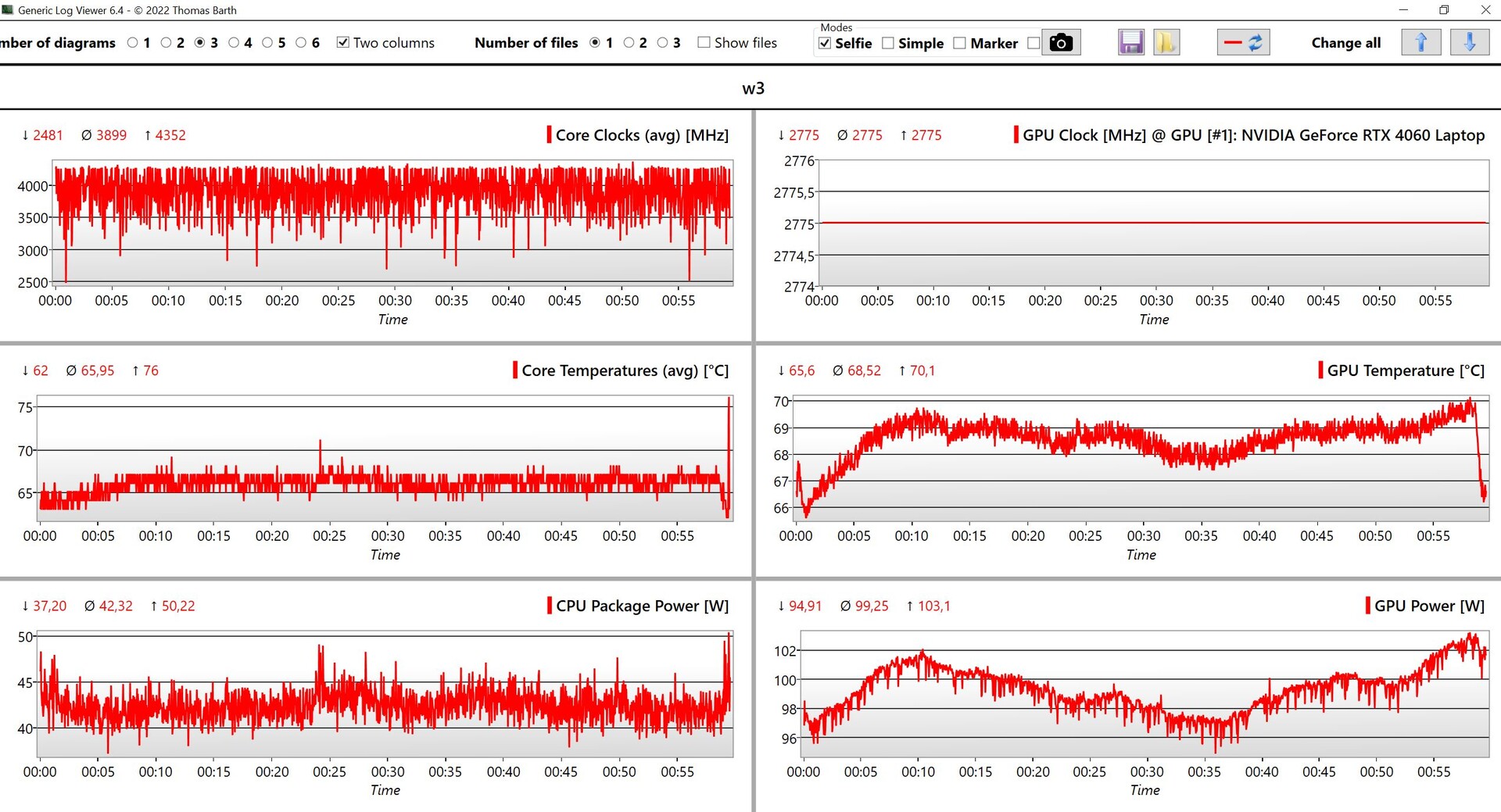Click the GPU Temperature diagram title
The image size is (1501, 812).
tap(1405, 370)
